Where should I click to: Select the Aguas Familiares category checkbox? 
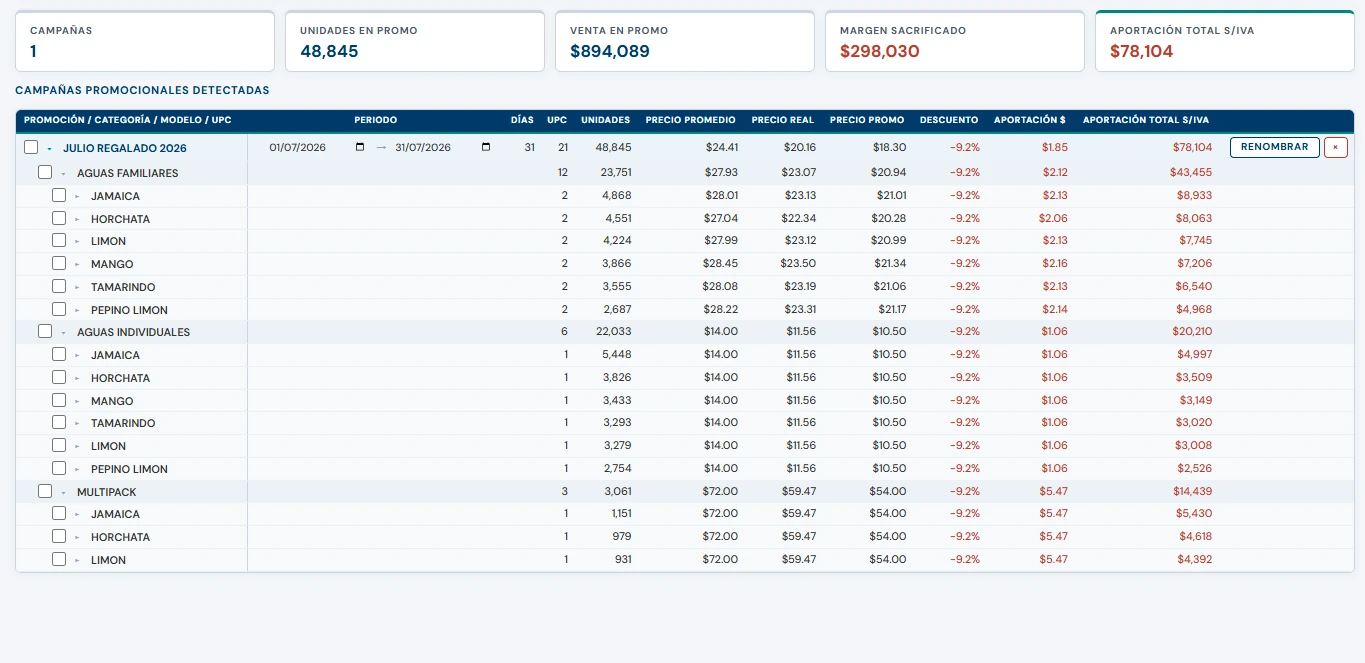click(x=45, y=172)
